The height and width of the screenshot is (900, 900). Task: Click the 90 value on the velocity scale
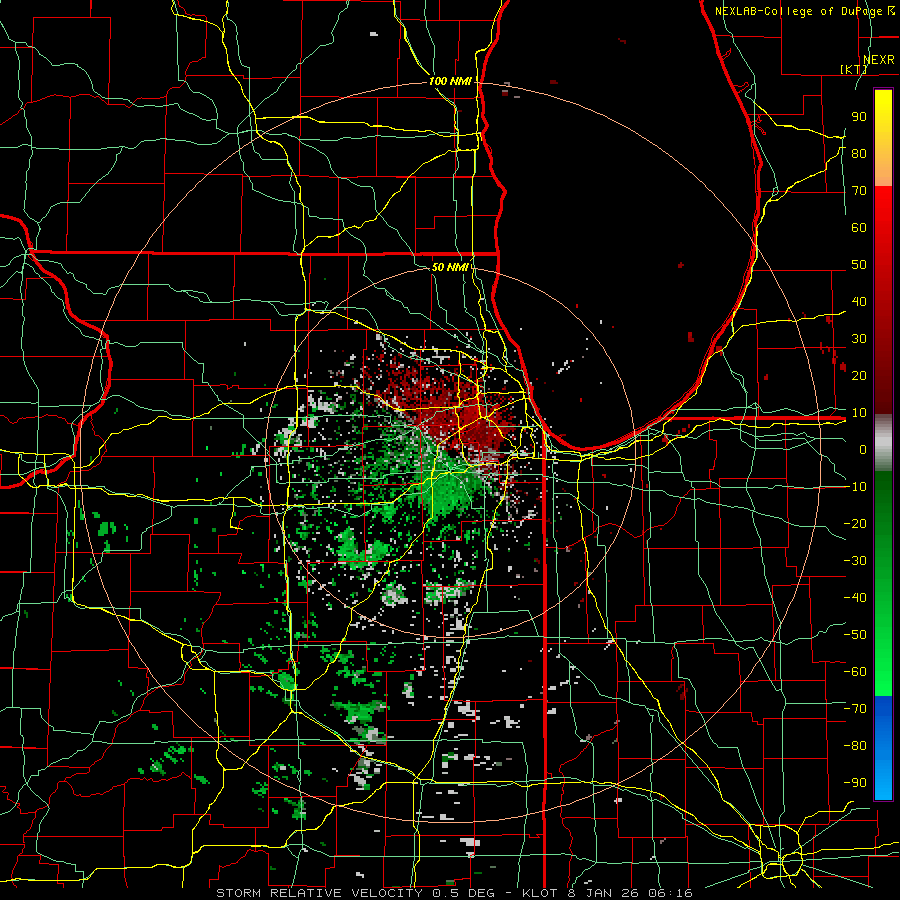tap(859, 117)
